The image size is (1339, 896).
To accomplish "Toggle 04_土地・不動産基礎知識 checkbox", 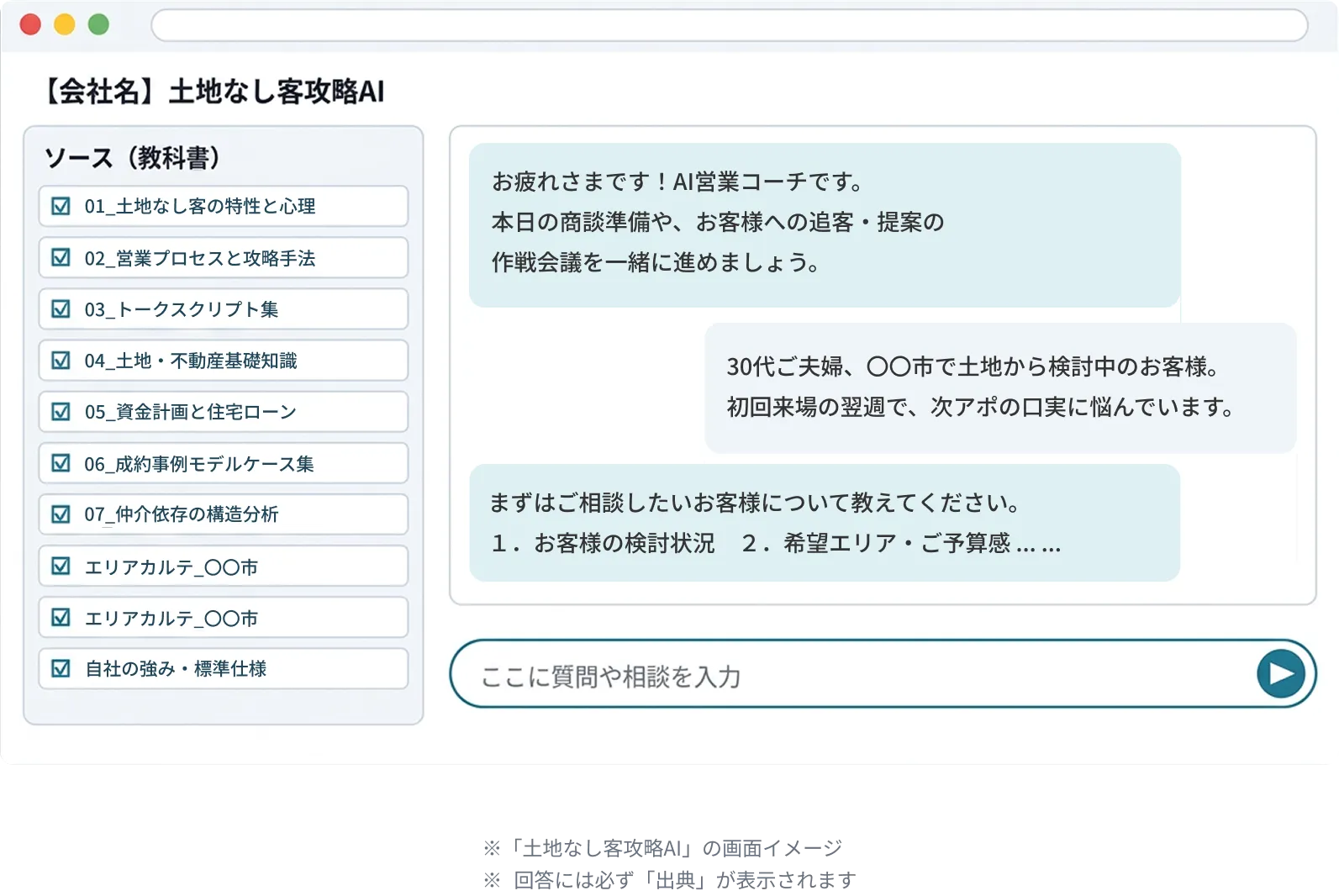I will point(61,361).
